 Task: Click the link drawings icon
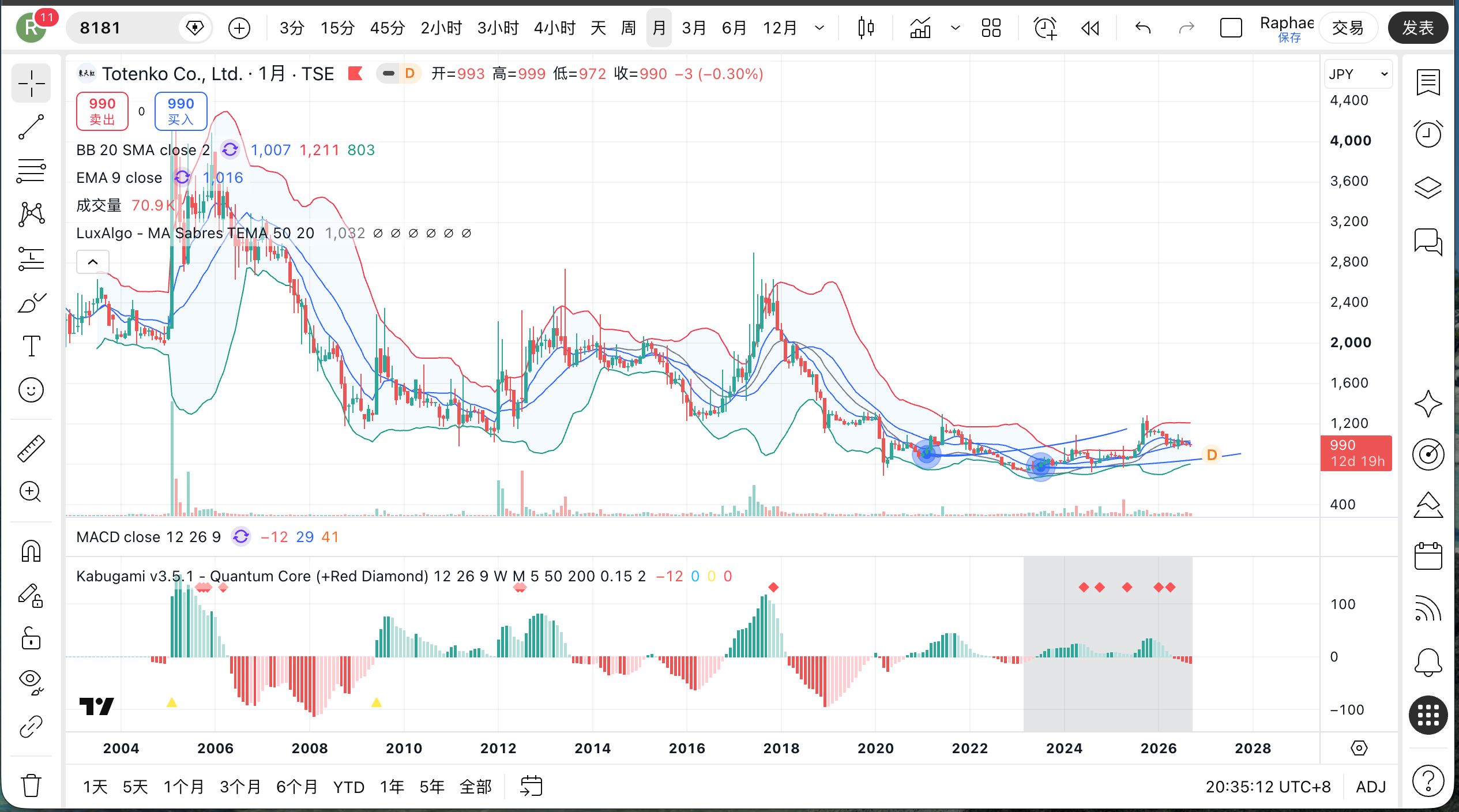tap(31, 727)
